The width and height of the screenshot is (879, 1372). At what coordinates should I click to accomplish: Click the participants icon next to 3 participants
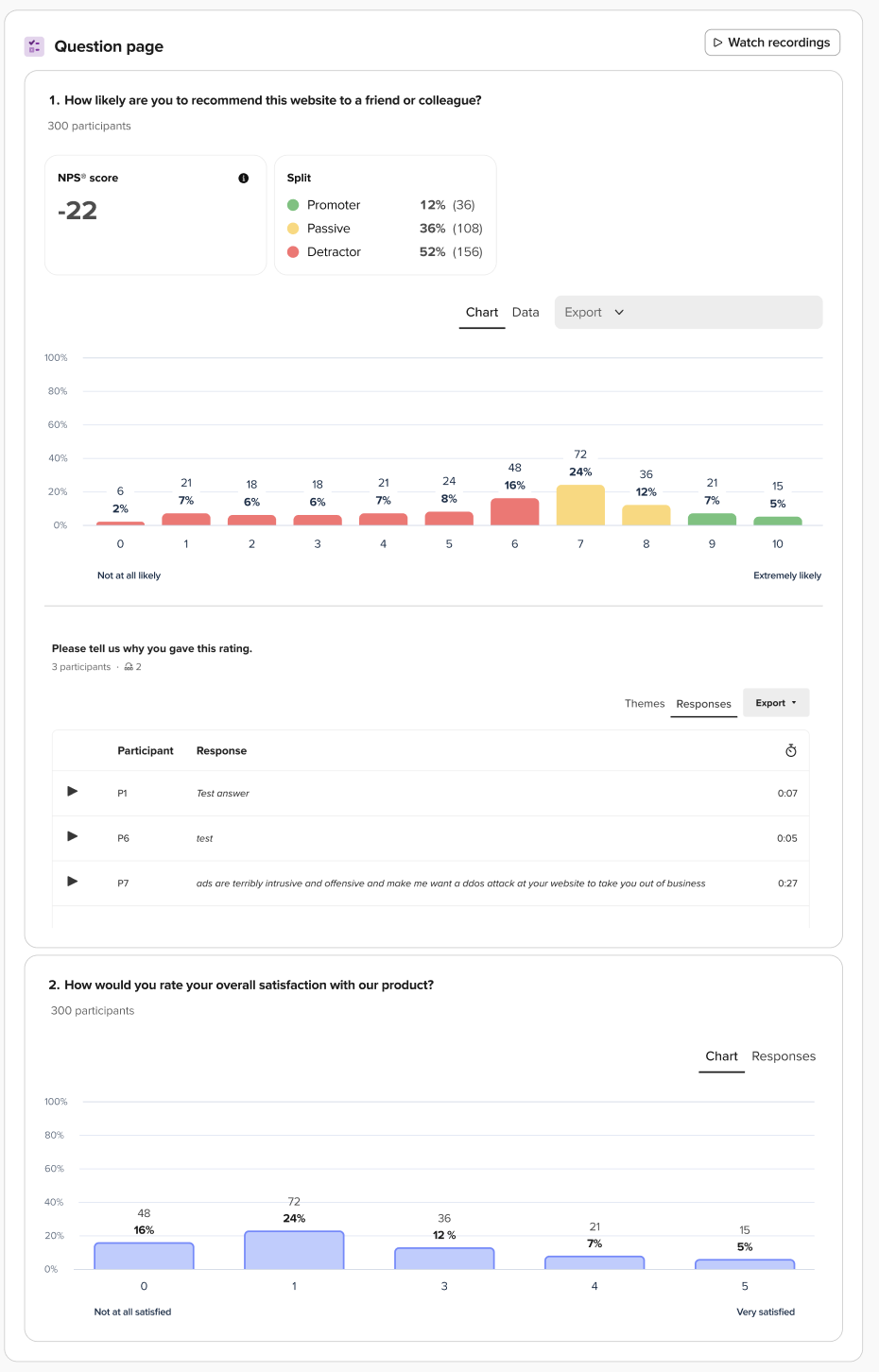click(128, 666)
